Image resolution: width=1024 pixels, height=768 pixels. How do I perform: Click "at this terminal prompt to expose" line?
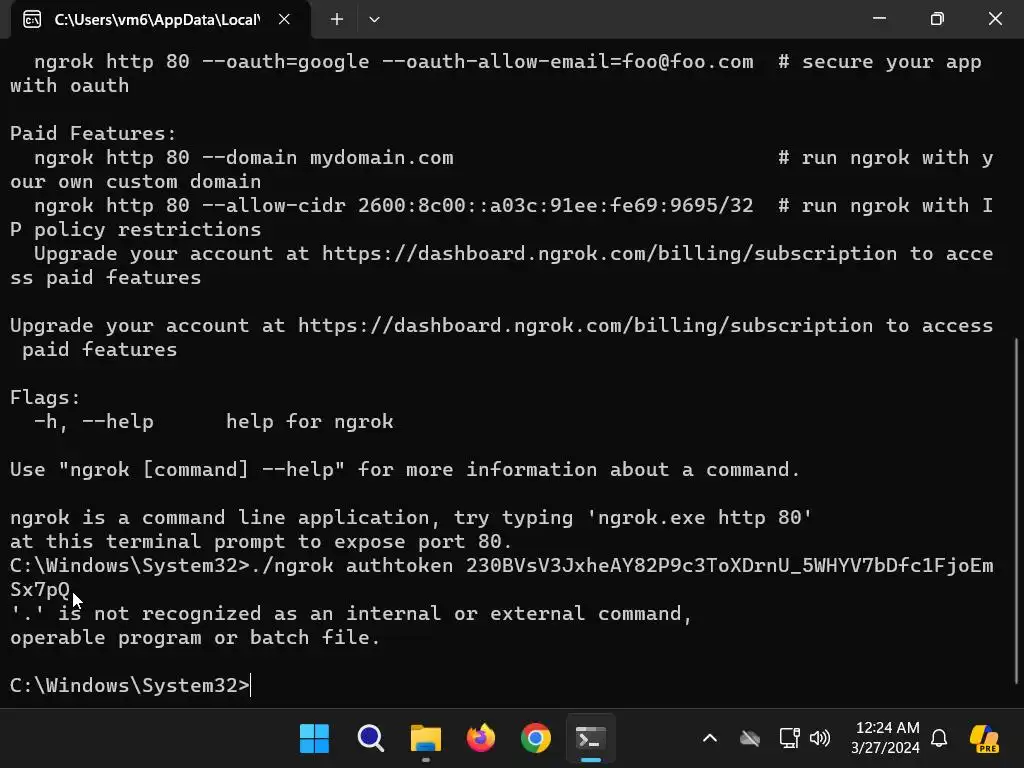click(x=261, y=541)
